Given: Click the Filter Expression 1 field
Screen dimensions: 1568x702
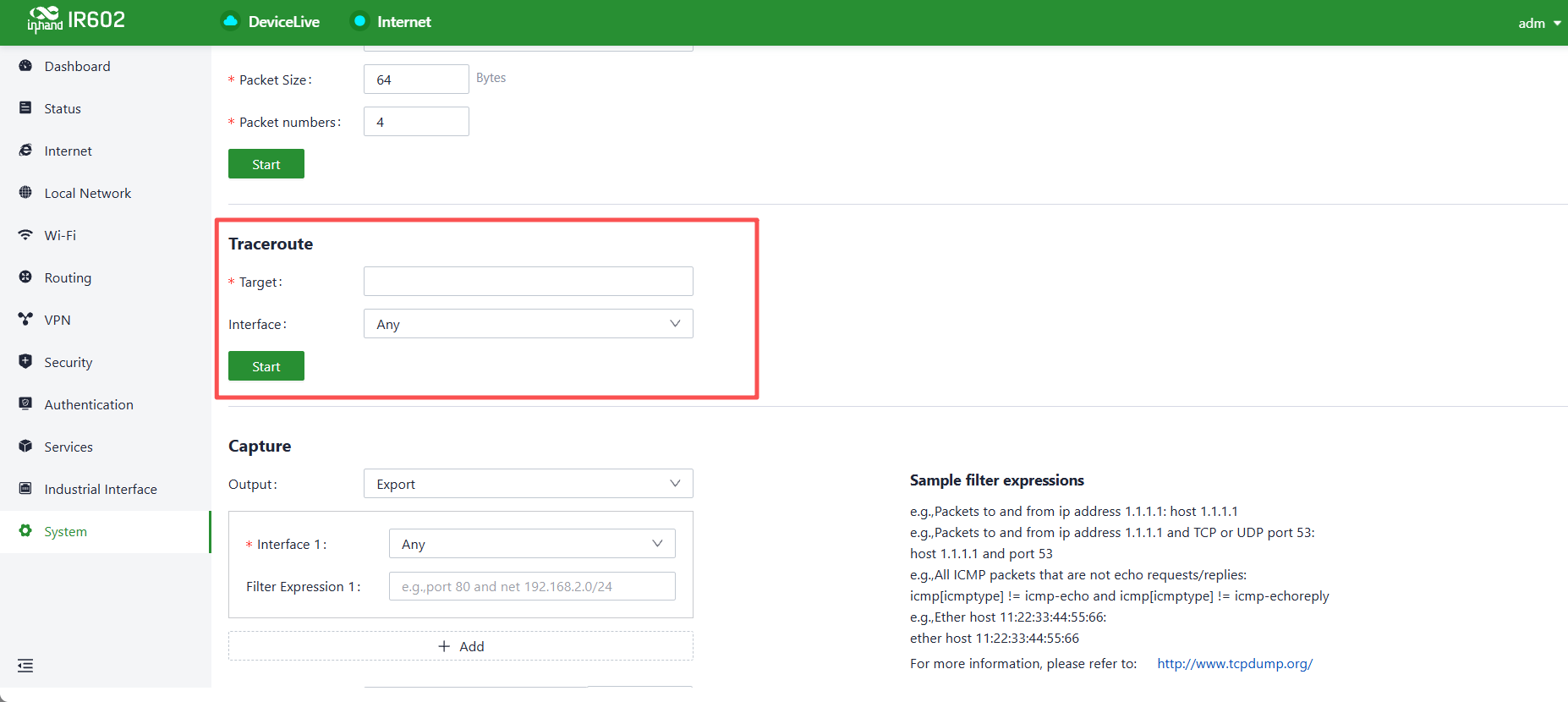Looking at the screenshot, I should pos(532,586).
